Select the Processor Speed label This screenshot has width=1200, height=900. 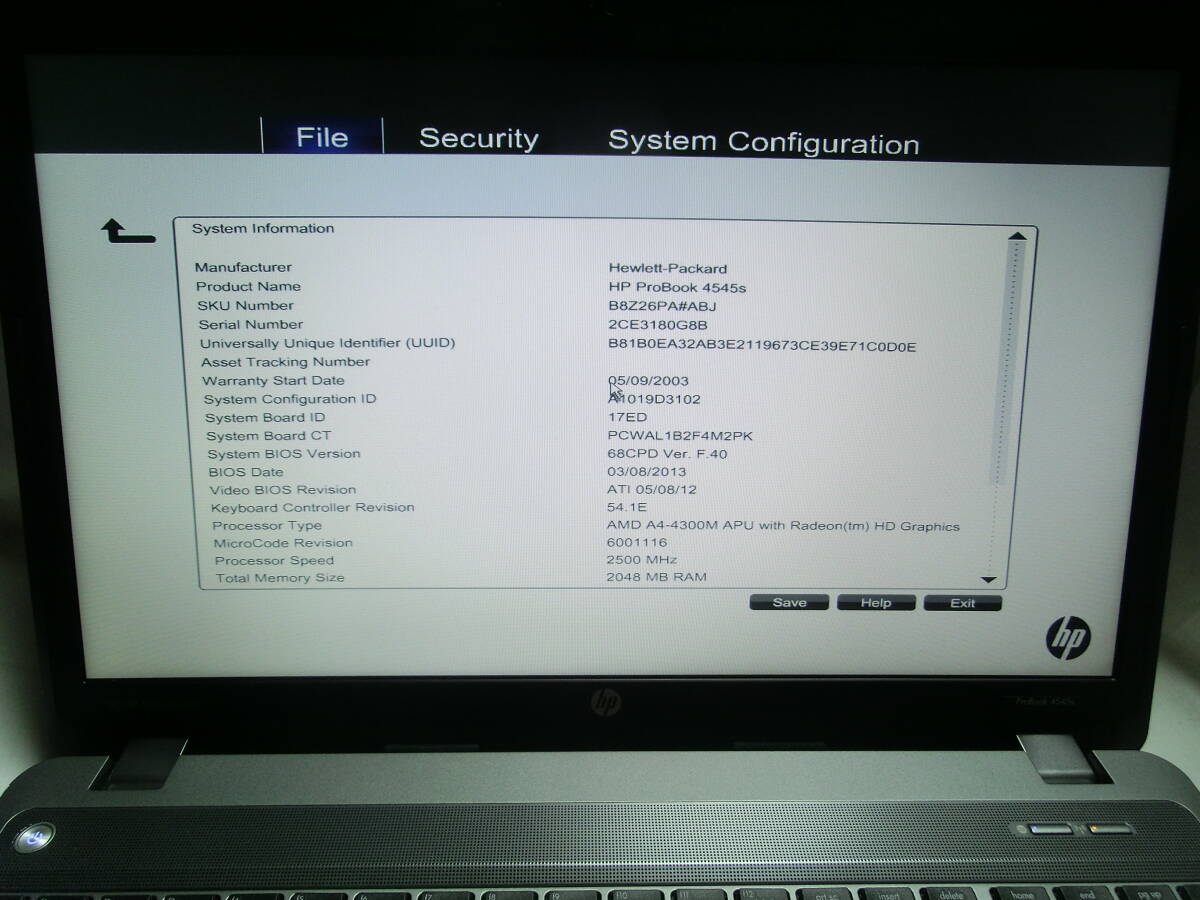click(274, 561)
